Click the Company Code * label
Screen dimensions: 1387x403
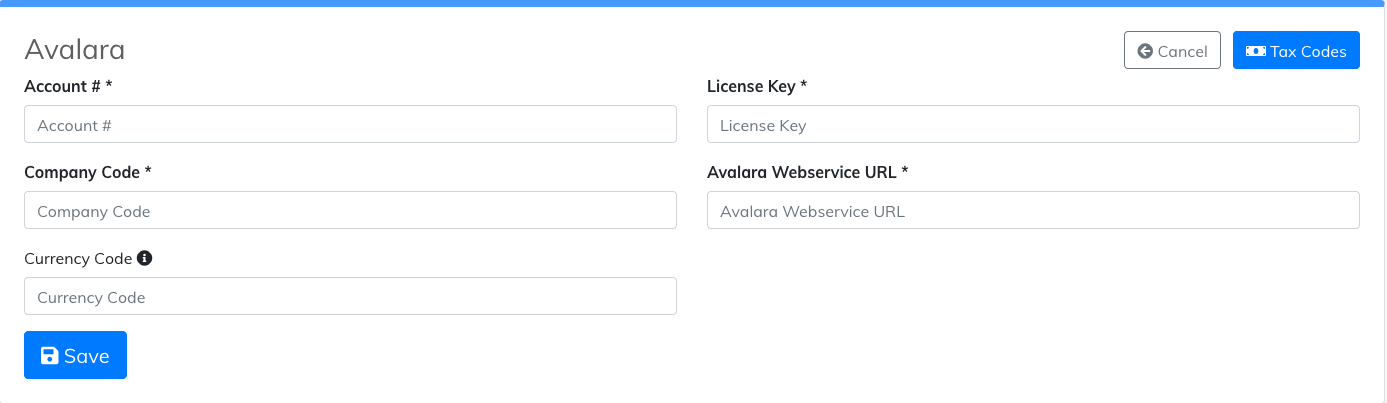88,173
